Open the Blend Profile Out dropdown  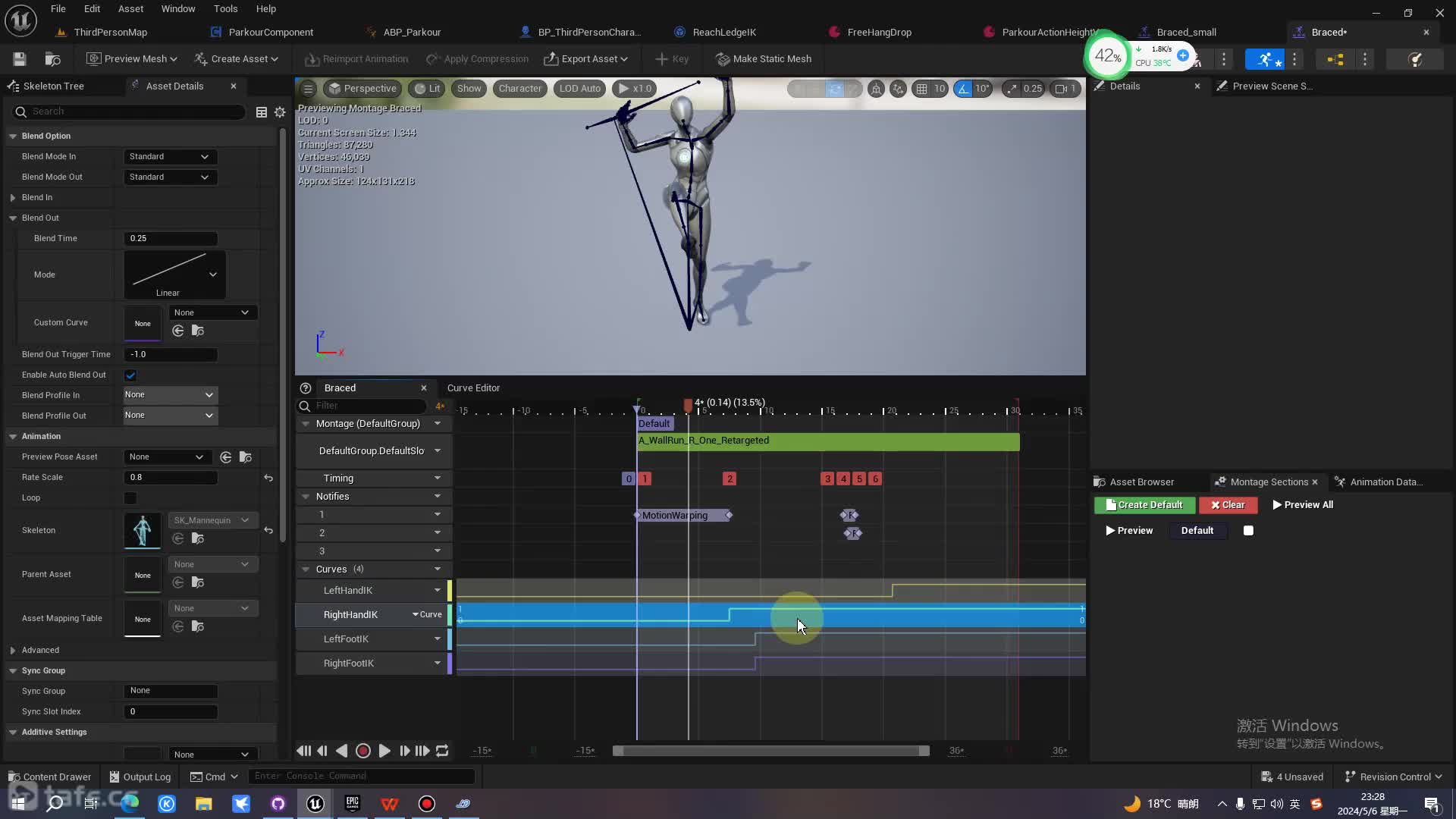click(170, 416)
